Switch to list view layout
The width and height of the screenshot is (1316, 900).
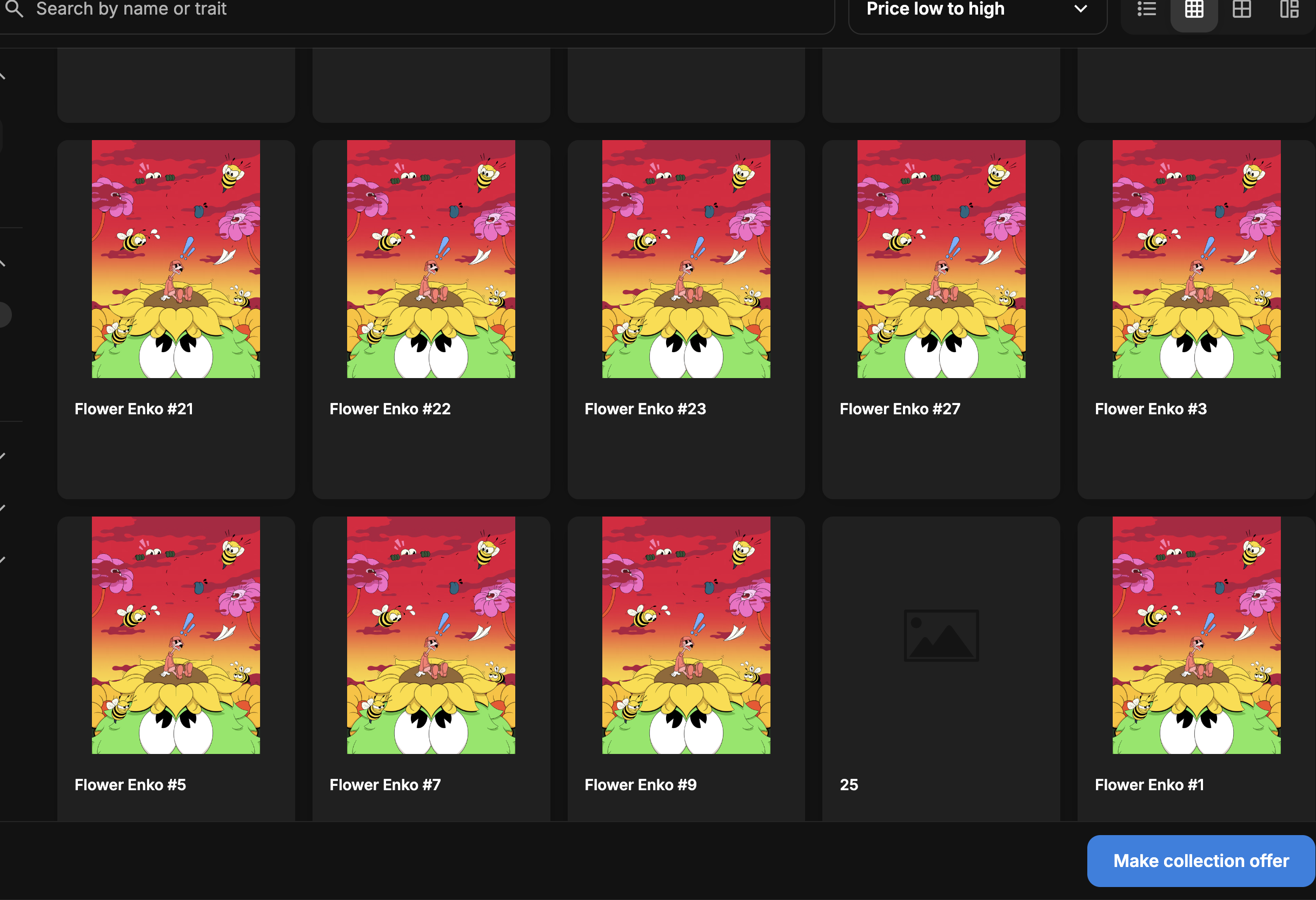(1147, 9)
